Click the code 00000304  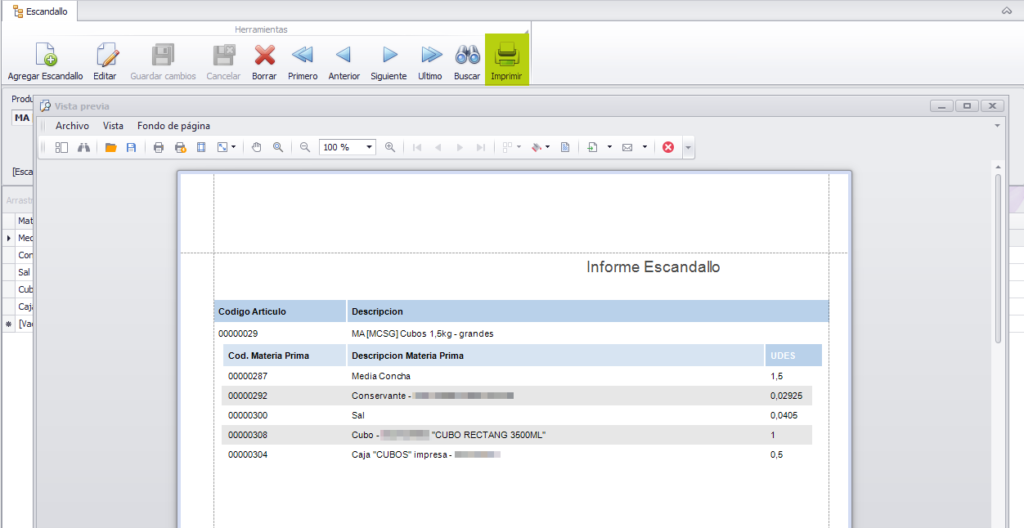point(248,454)
